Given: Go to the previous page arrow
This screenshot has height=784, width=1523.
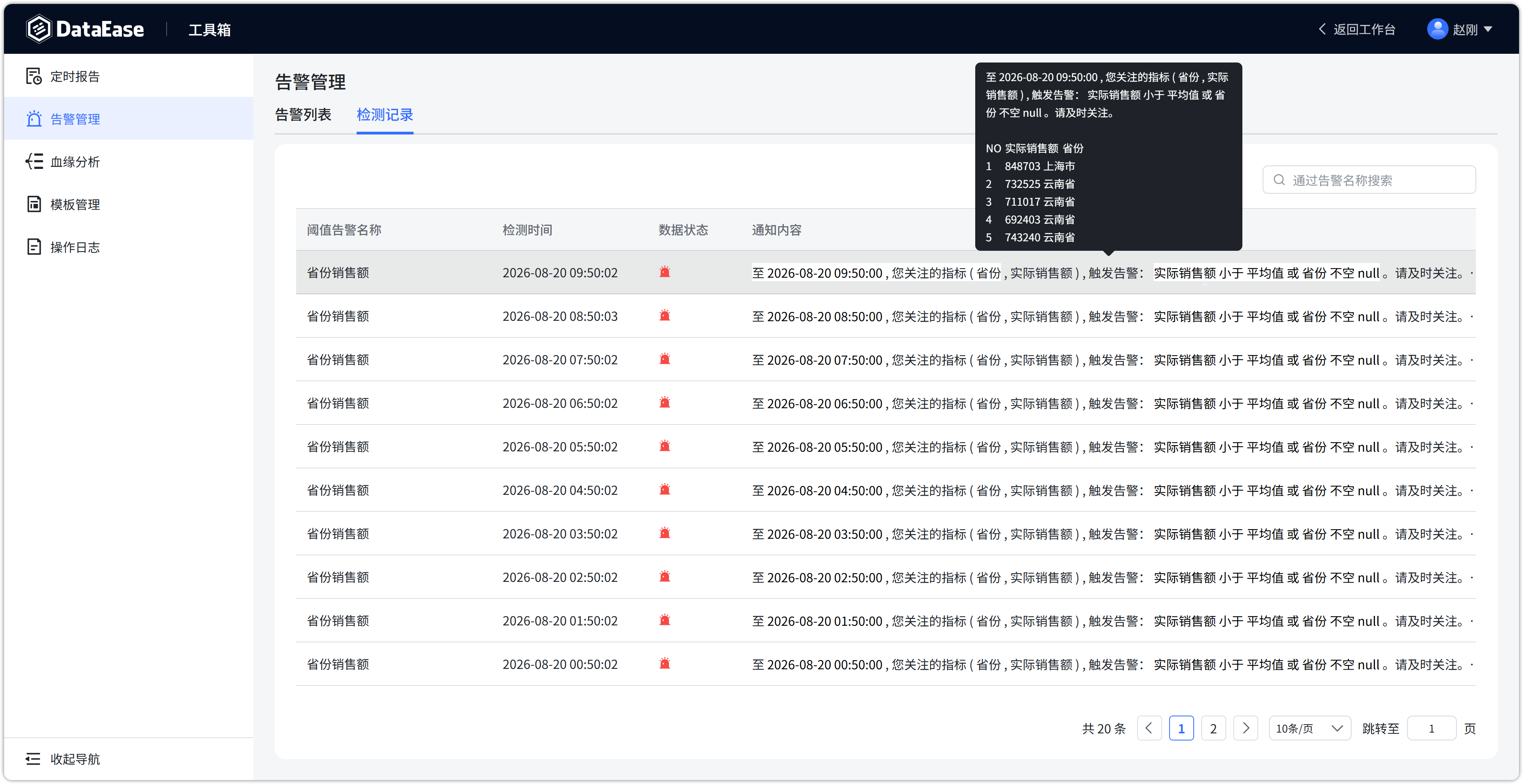Looking at the screenshot, I should tap(1149, 728).
